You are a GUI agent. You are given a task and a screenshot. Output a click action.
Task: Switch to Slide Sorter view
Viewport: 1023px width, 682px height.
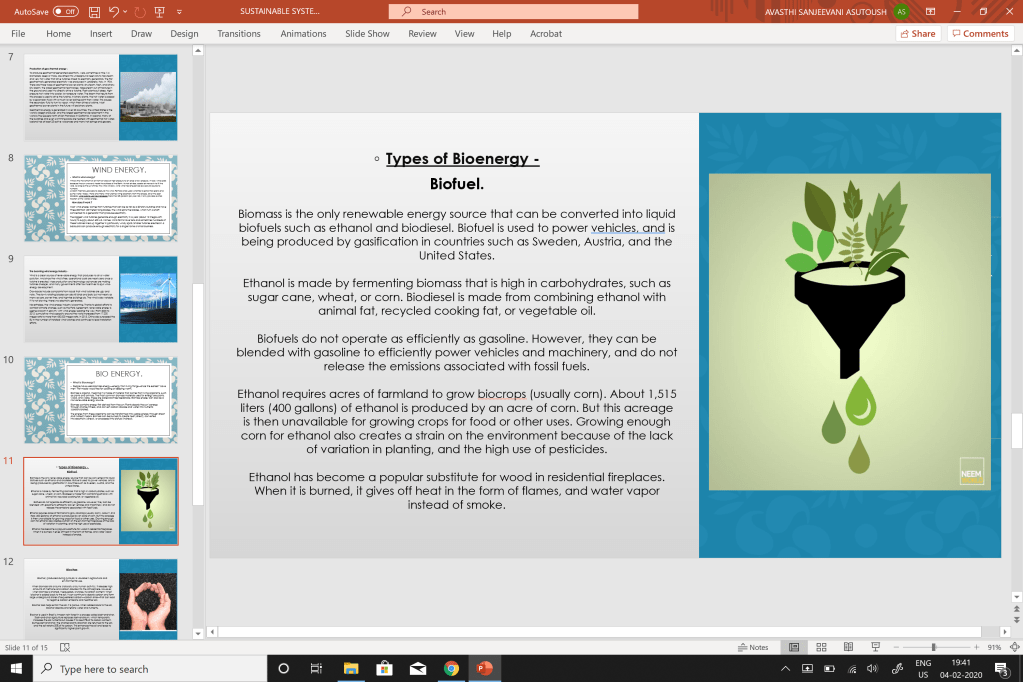821,647
